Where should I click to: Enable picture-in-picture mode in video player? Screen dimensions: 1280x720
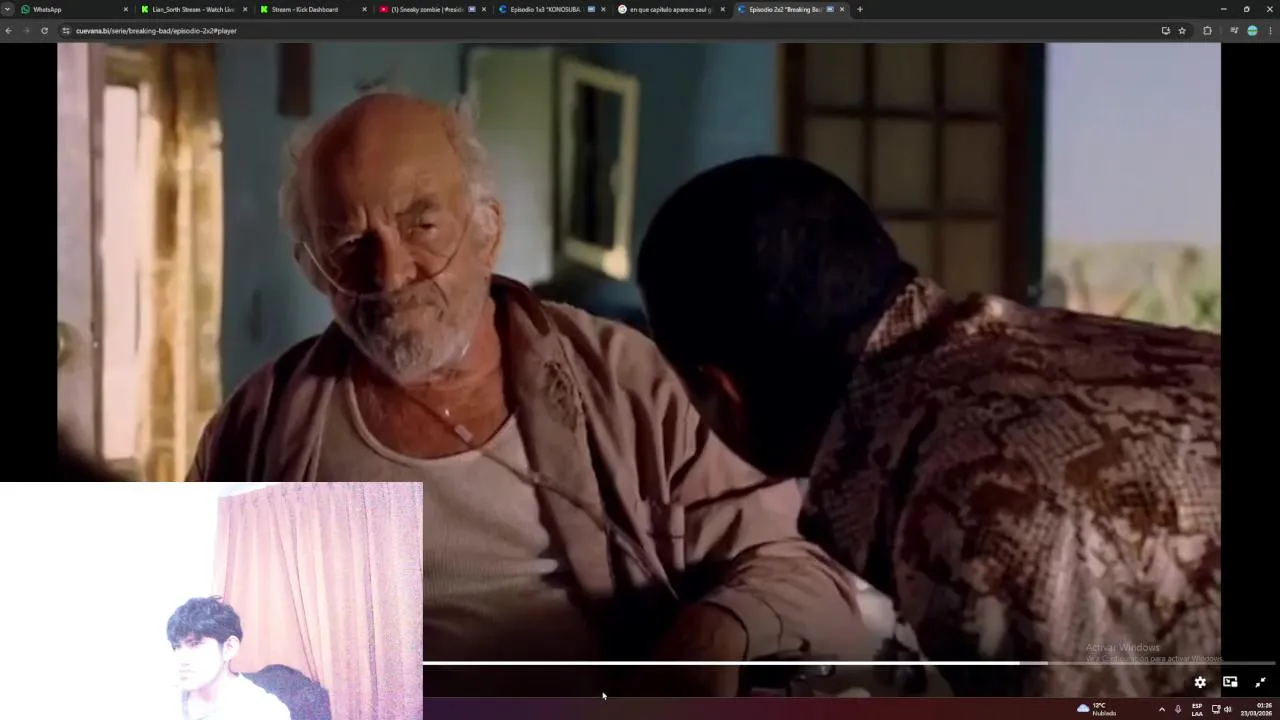tap(1230, 682)
